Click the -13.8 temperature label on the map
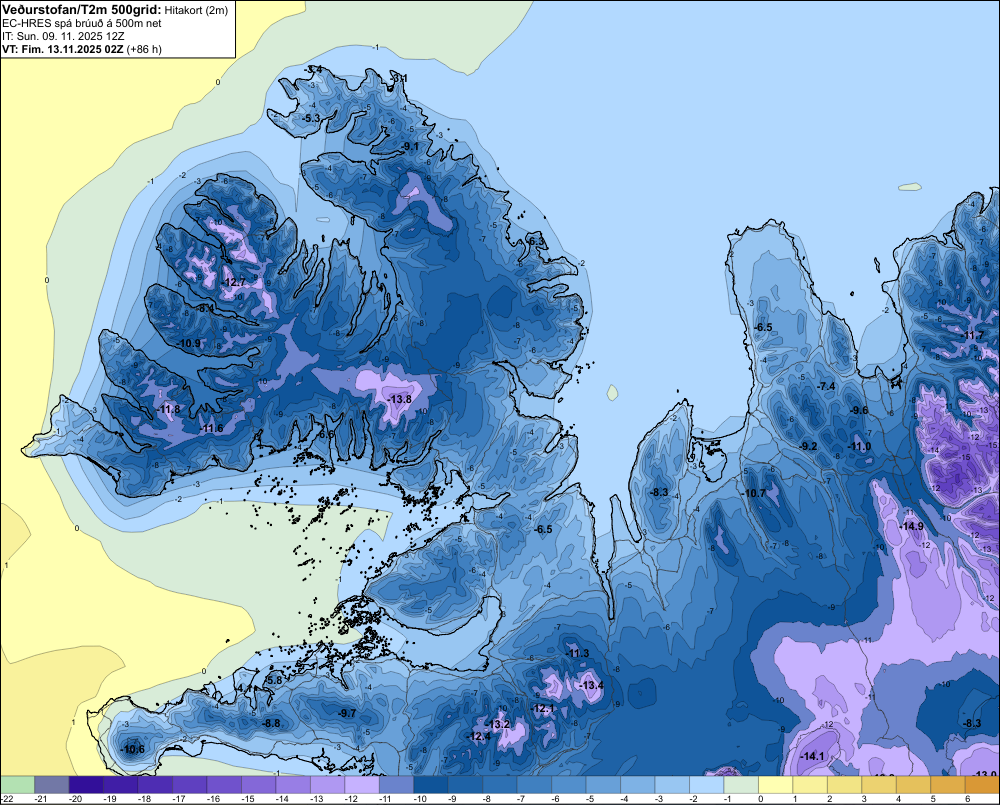The image size is (1000, 805). click(x=401, y=399)
